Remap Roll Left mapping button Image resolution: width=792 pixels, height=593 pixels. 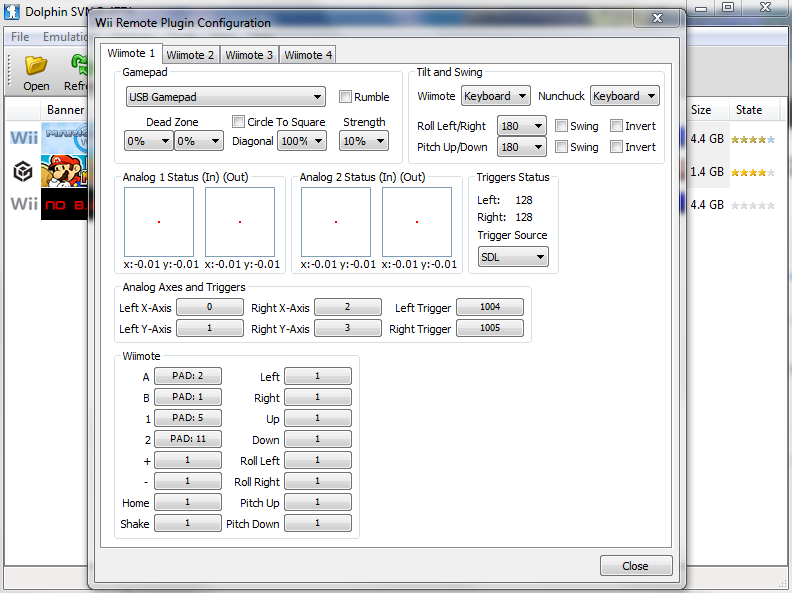318,460
